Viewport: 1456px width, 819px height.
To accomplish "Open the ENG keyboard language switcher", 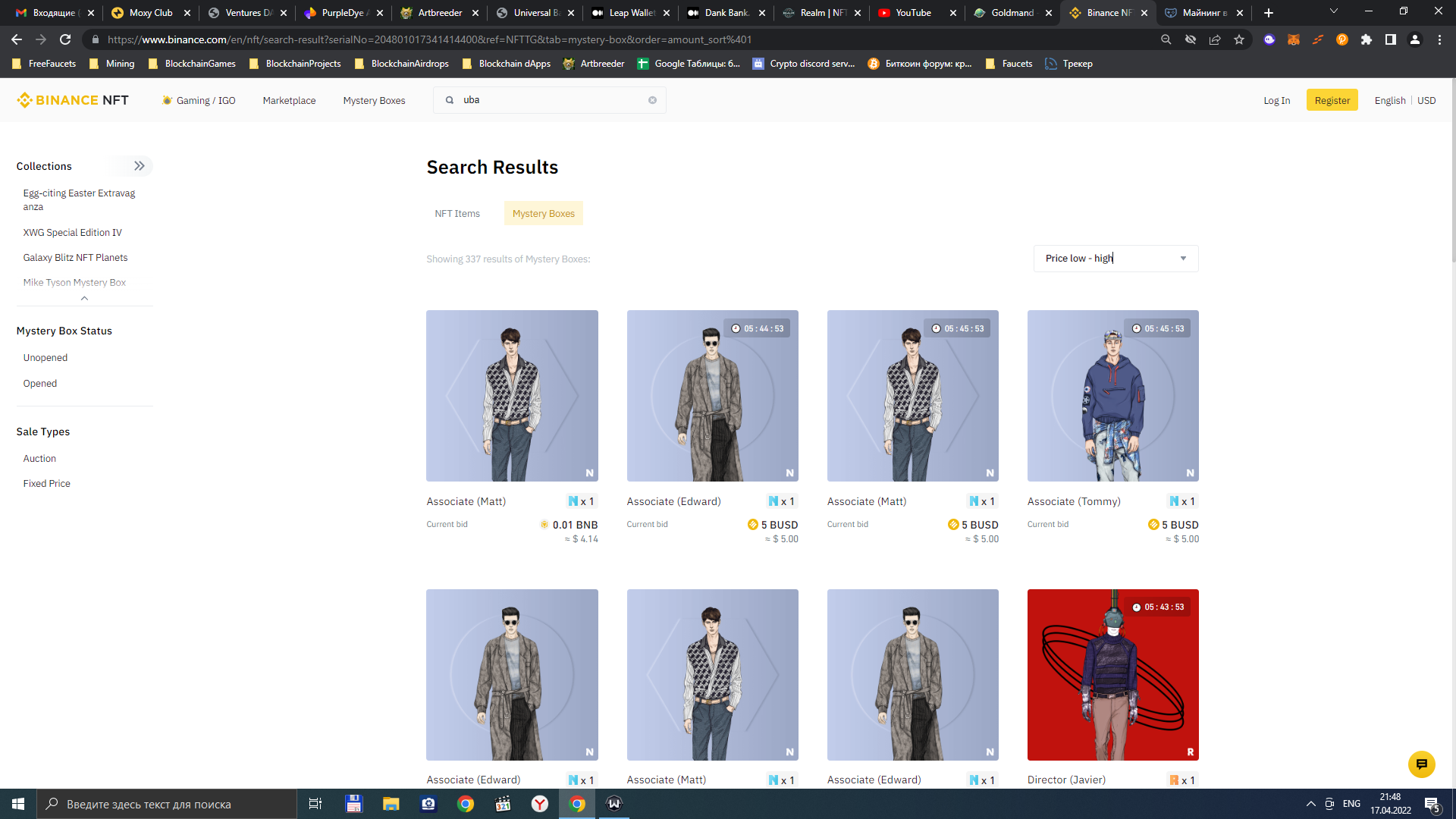I will pos(1351,804).
